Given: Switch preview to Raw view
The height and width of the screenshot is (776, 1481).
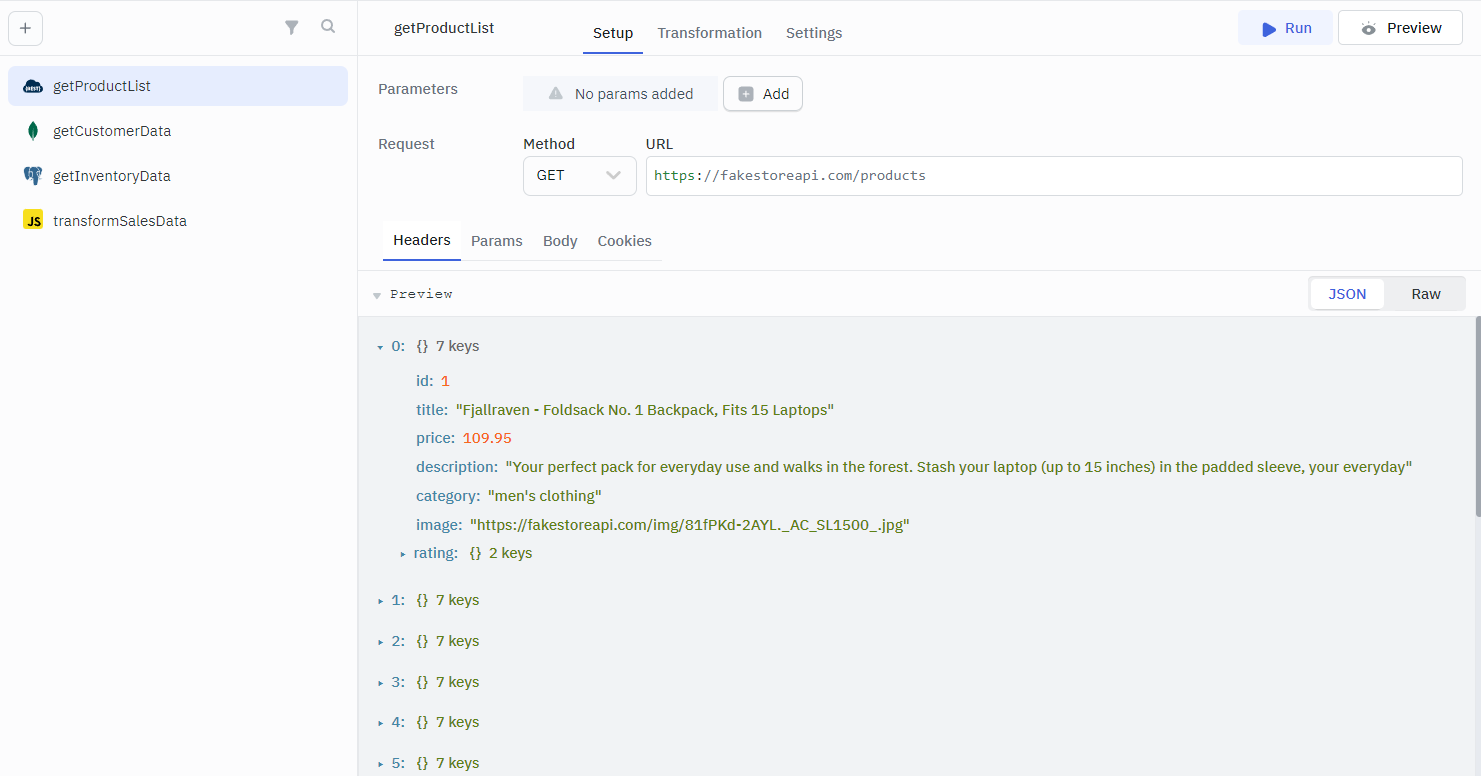Looking at the screenshot, I should click(x=1425, y=294).
